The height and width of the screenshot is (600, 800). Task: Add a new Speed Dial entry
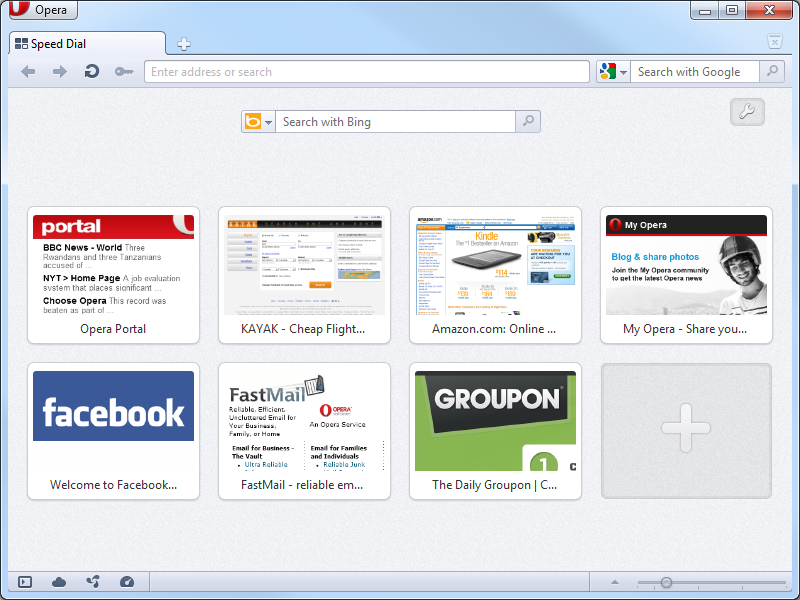686,431
